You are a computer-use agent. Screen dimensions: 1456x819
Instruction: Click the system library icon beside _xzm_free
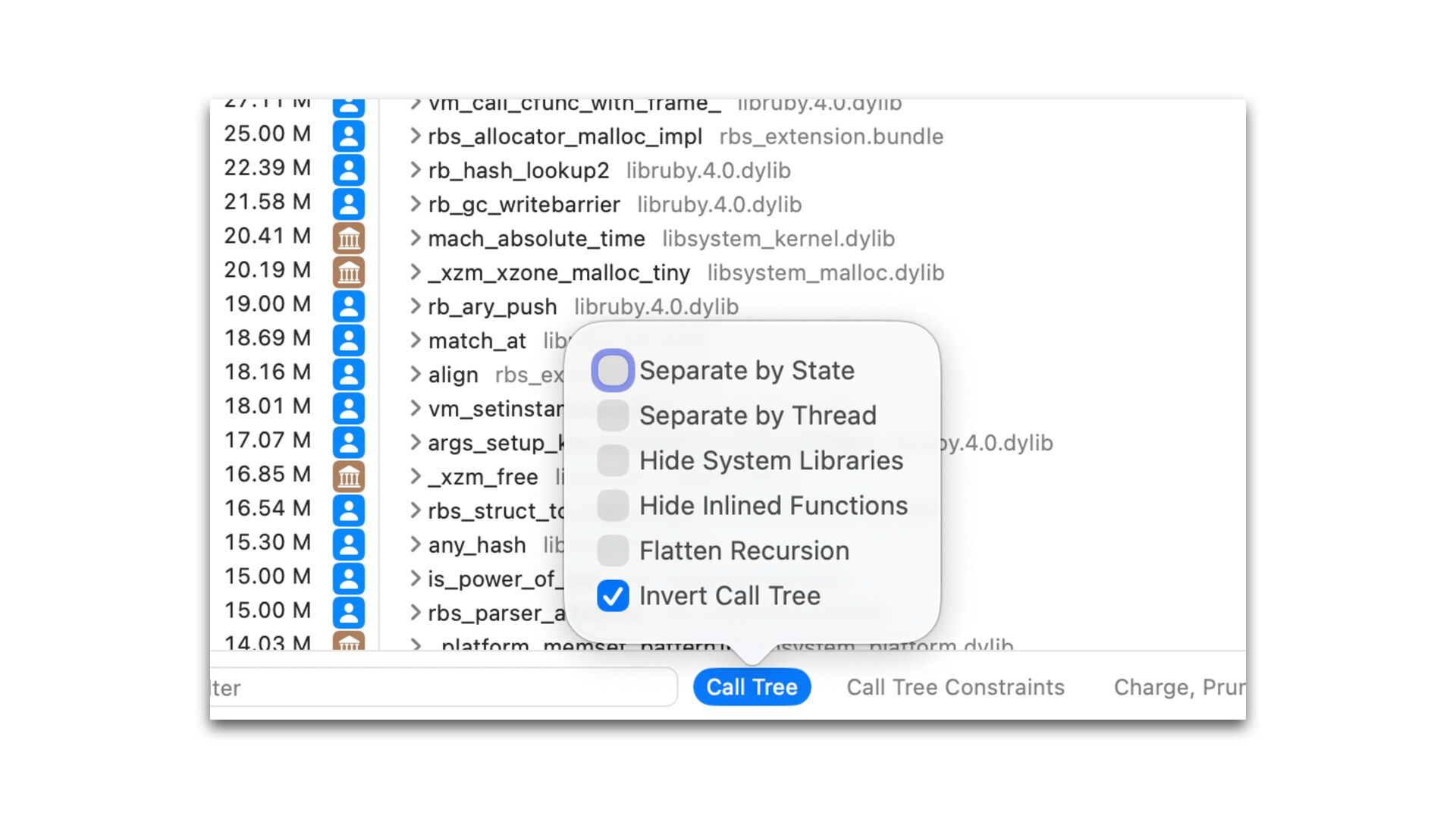(348, 476)
